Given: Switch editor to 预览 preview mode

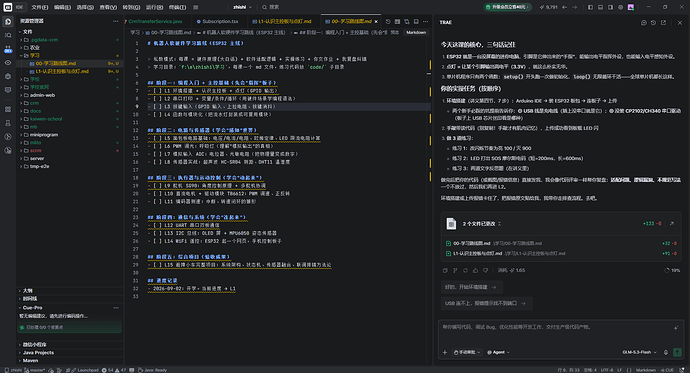Looking at the screenshot, I should [395, 33].
